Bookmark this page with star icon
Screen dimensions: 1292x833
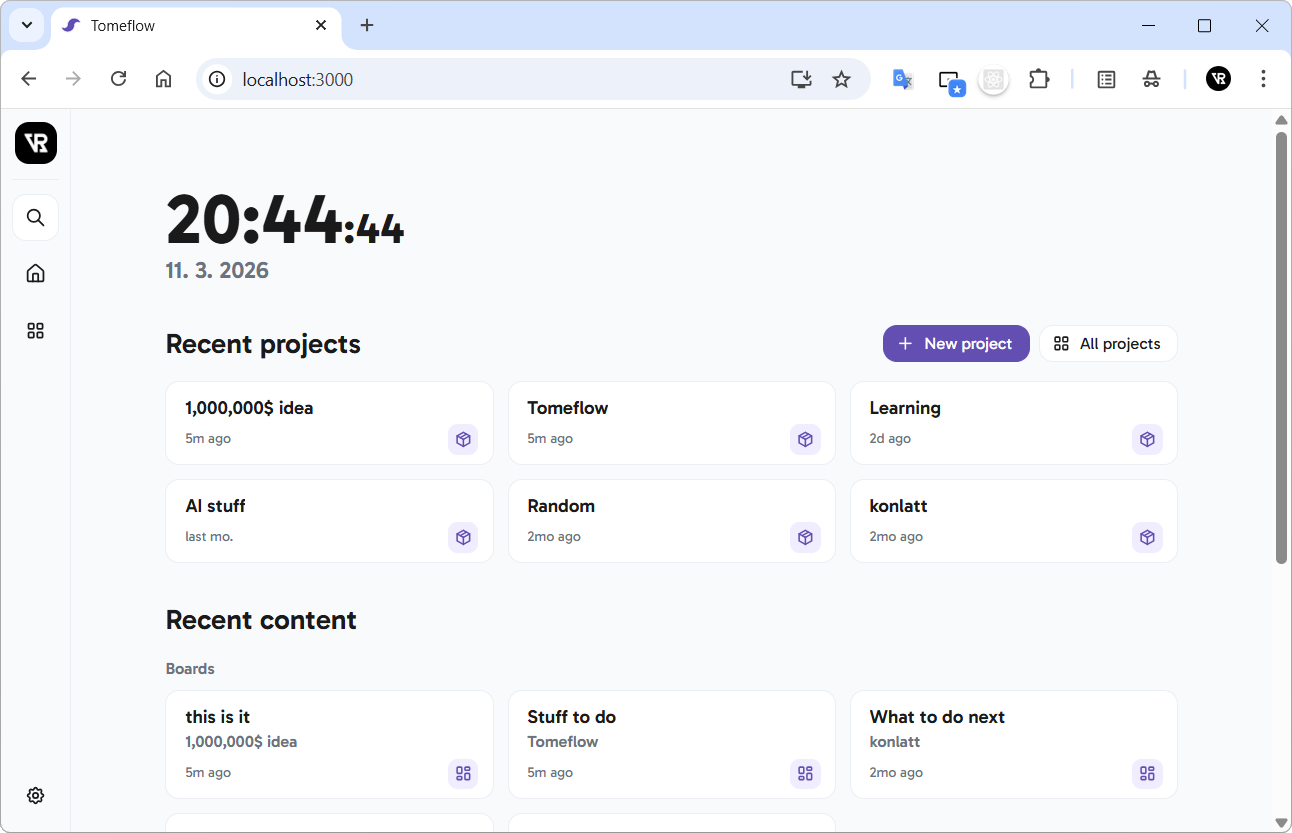pos(841,80)
